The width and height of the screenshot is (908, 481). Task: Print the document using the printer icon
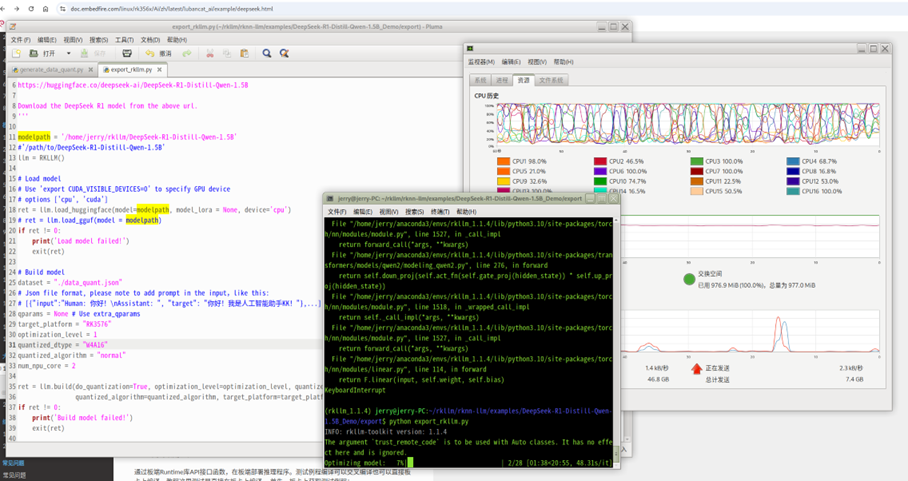tap(127, 53)
